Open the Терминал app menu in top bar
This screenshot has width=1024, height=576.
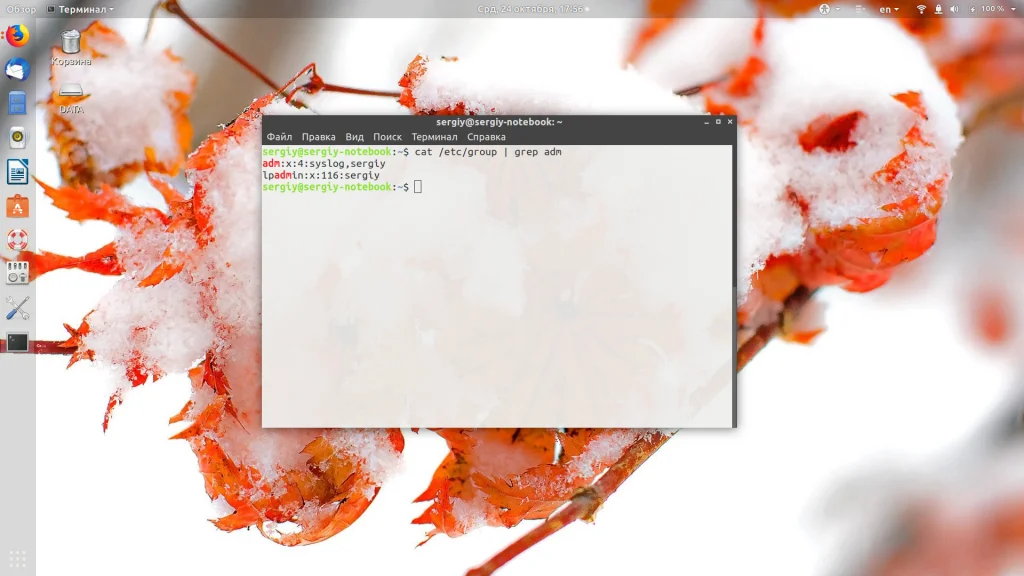point(80,9)
